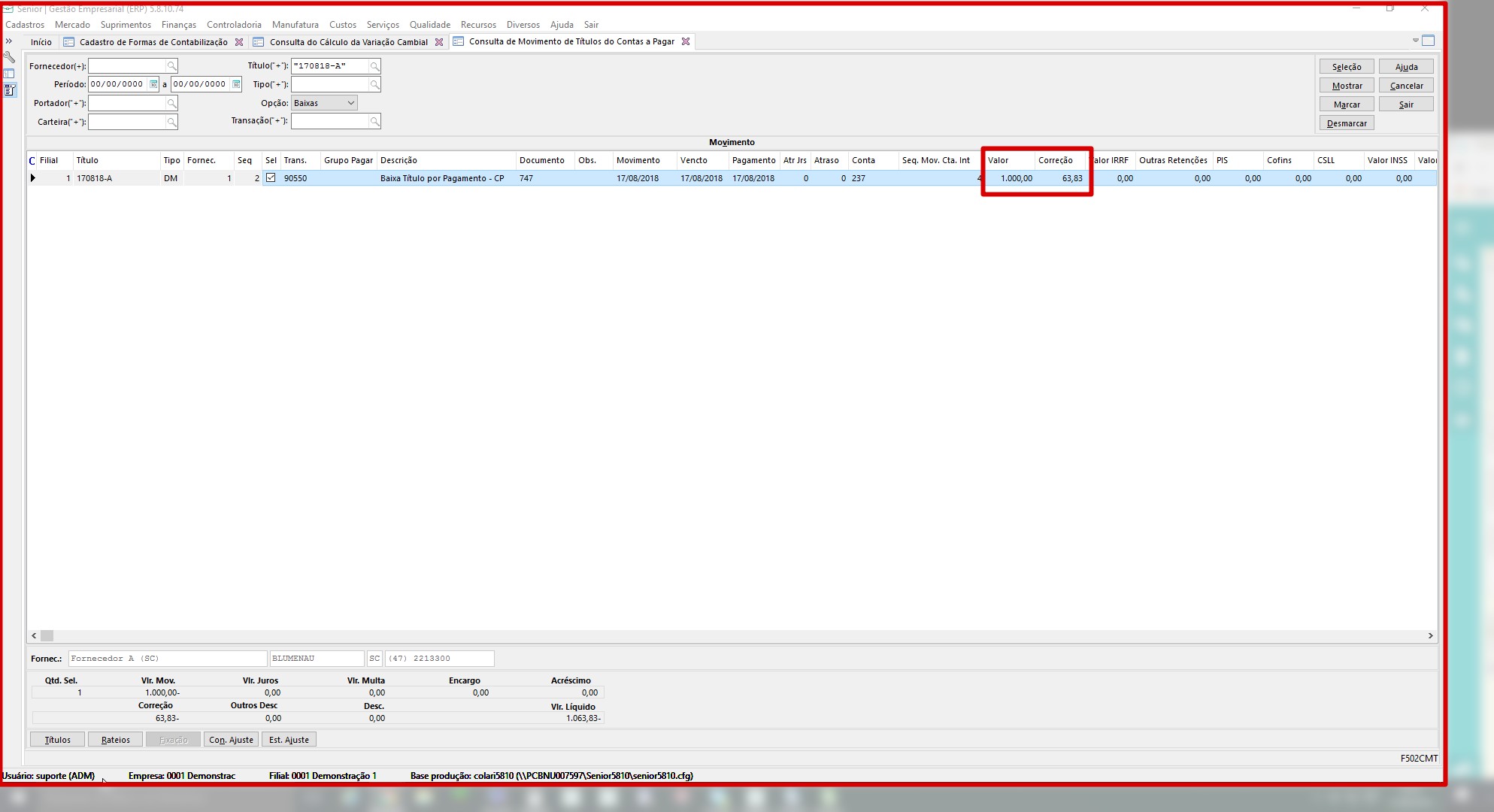The height and width of the screenshot is (812, 1494).
Task: Click search icon beside Transação field
Action: pos(374,121)
